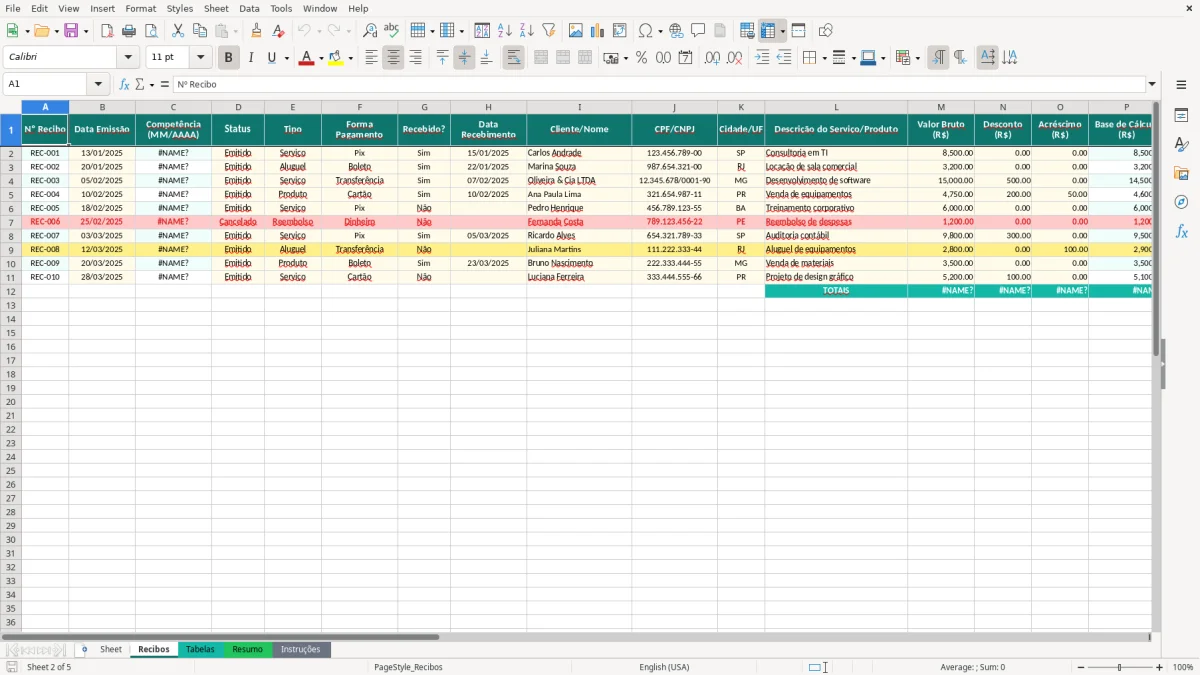
Task: Switch to the Resumo sheet tab
Action: (x=247, y=649)
